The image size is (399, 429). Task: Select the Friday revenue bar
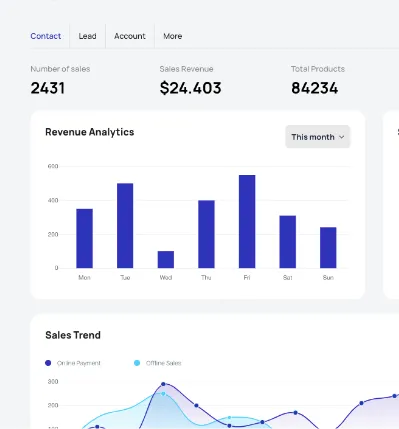click(x=247, y=221)
